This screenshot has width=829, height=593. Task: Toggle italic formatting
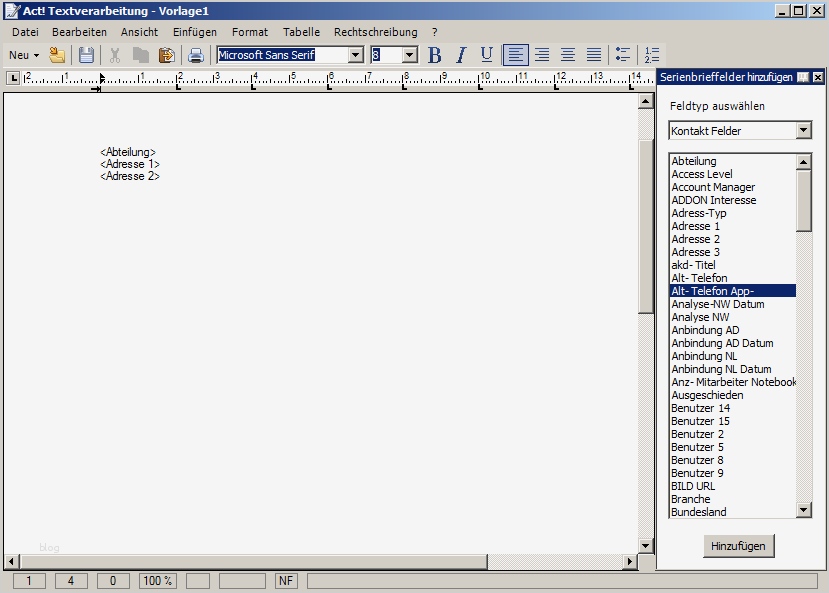coord(461,55)
